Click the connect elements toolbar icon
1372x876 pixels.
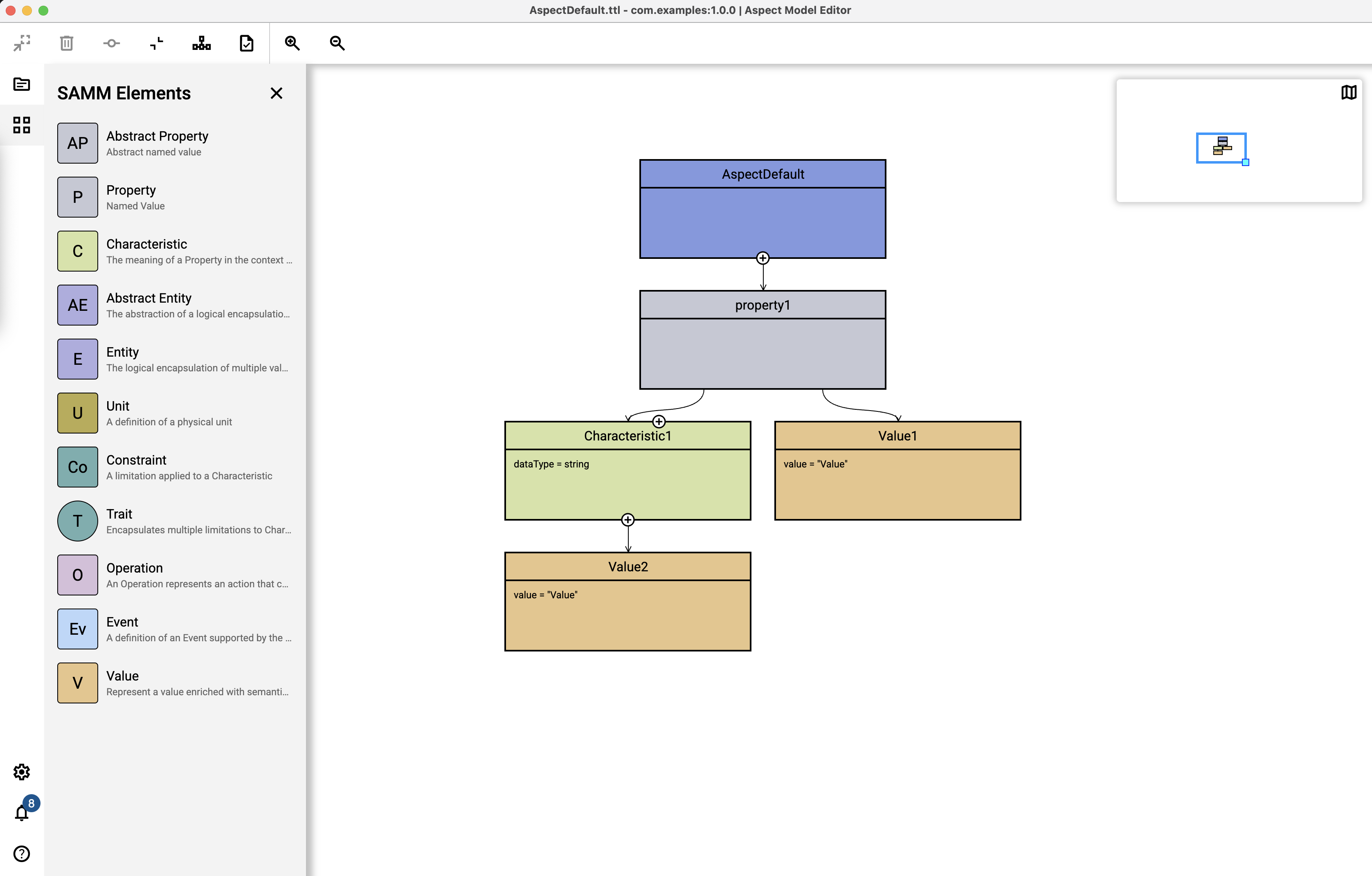(x=112, y=43)
